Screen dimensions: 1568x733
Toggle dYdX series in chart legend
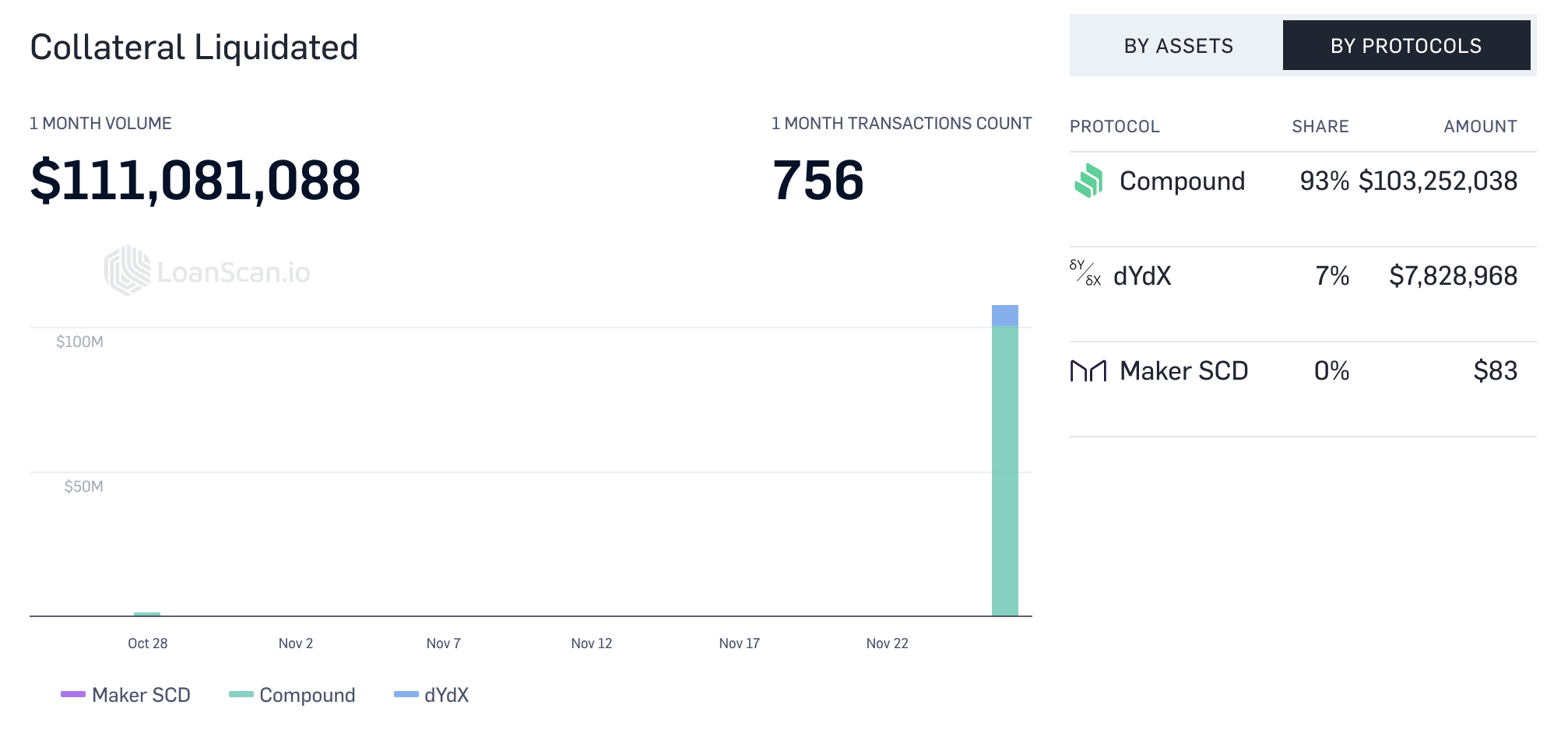446,695
